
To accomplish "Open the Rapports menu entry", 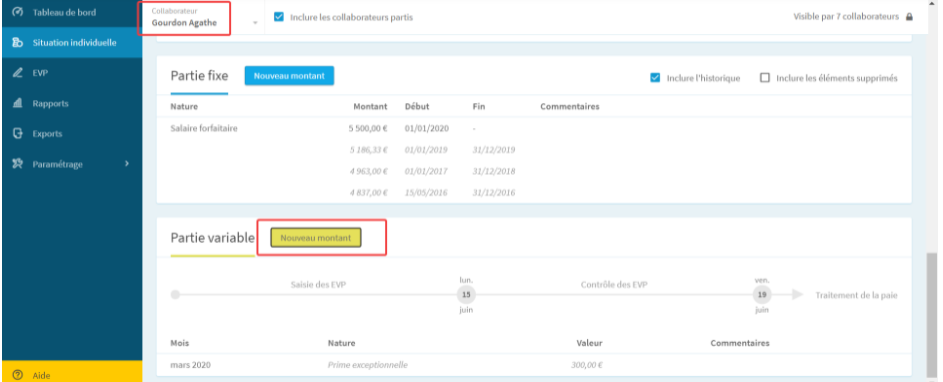I will click(x=72, y=103).
